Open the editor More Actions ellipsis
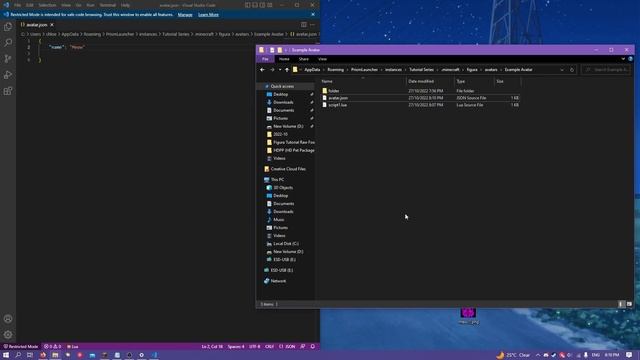 click(x=312, y=25)
